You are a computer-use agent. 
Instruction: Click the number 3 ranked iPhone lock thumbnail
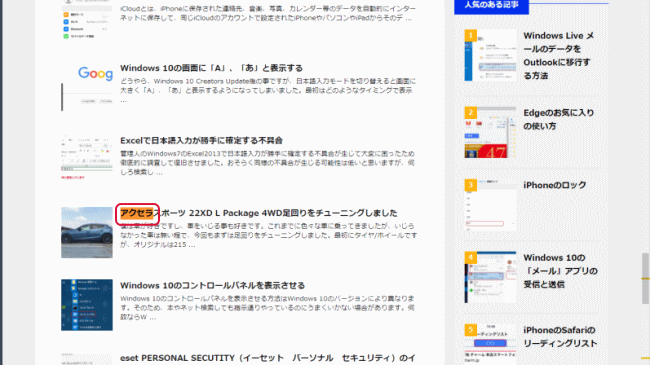click(491, 205)
